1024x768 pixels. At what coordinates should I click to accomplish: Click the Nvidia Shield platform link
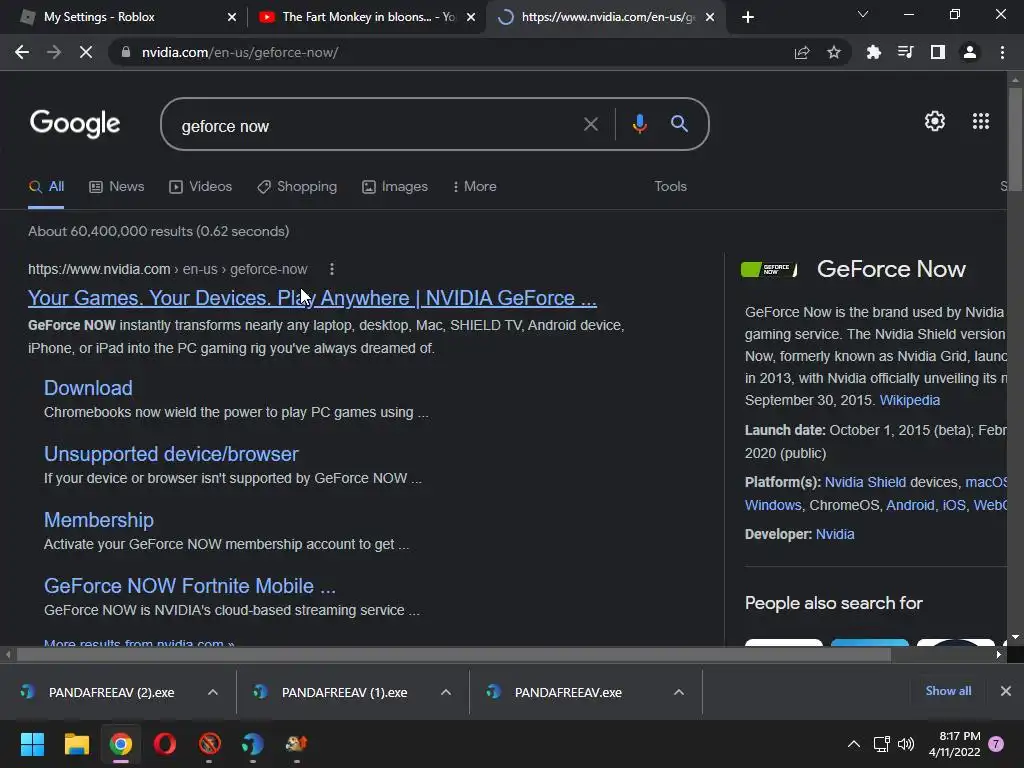[x=865, y=482]
